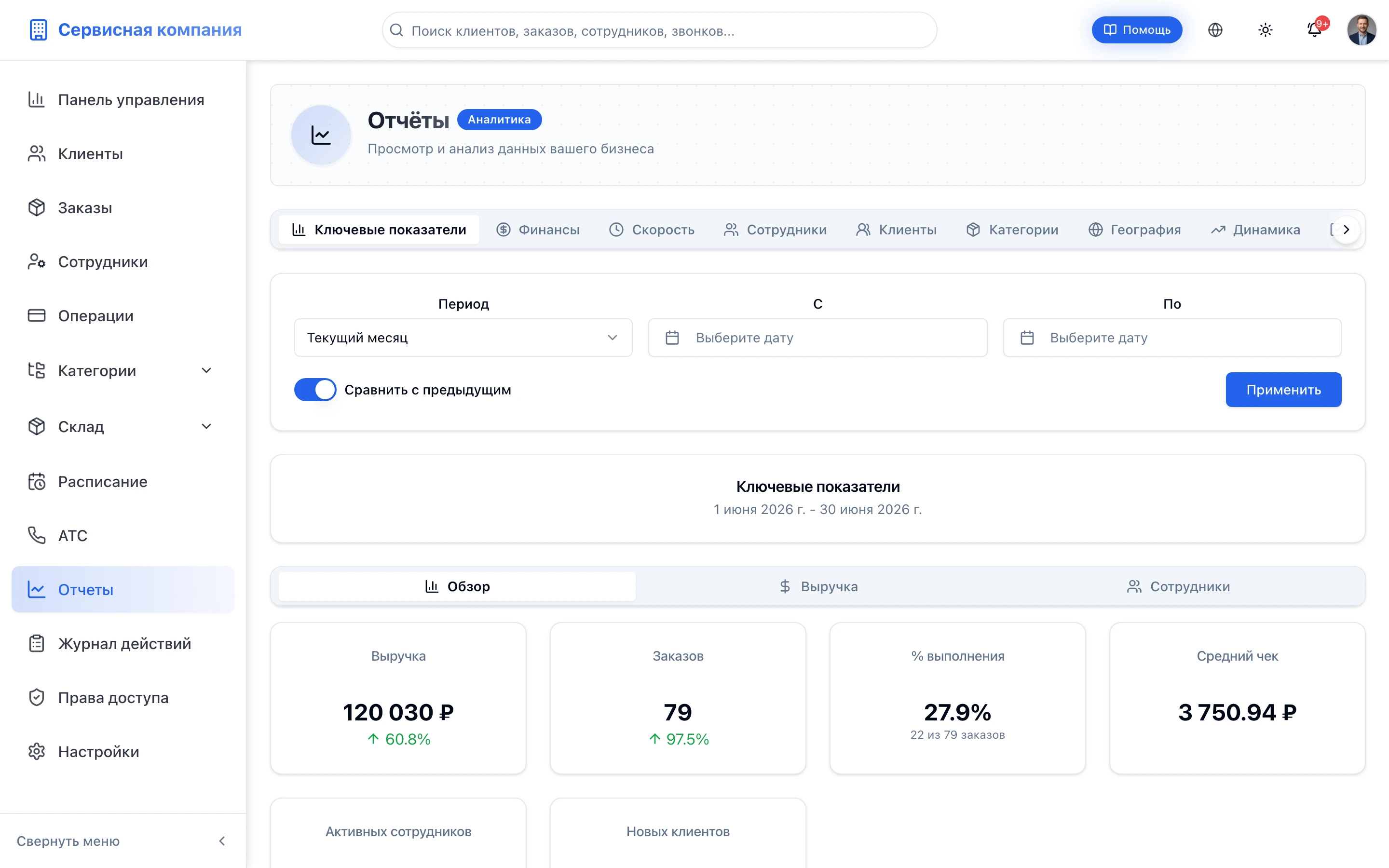The height and width of the screenshot is (868, 1389).
Task: Switch to the Динамика tab
Action: 1256,230
